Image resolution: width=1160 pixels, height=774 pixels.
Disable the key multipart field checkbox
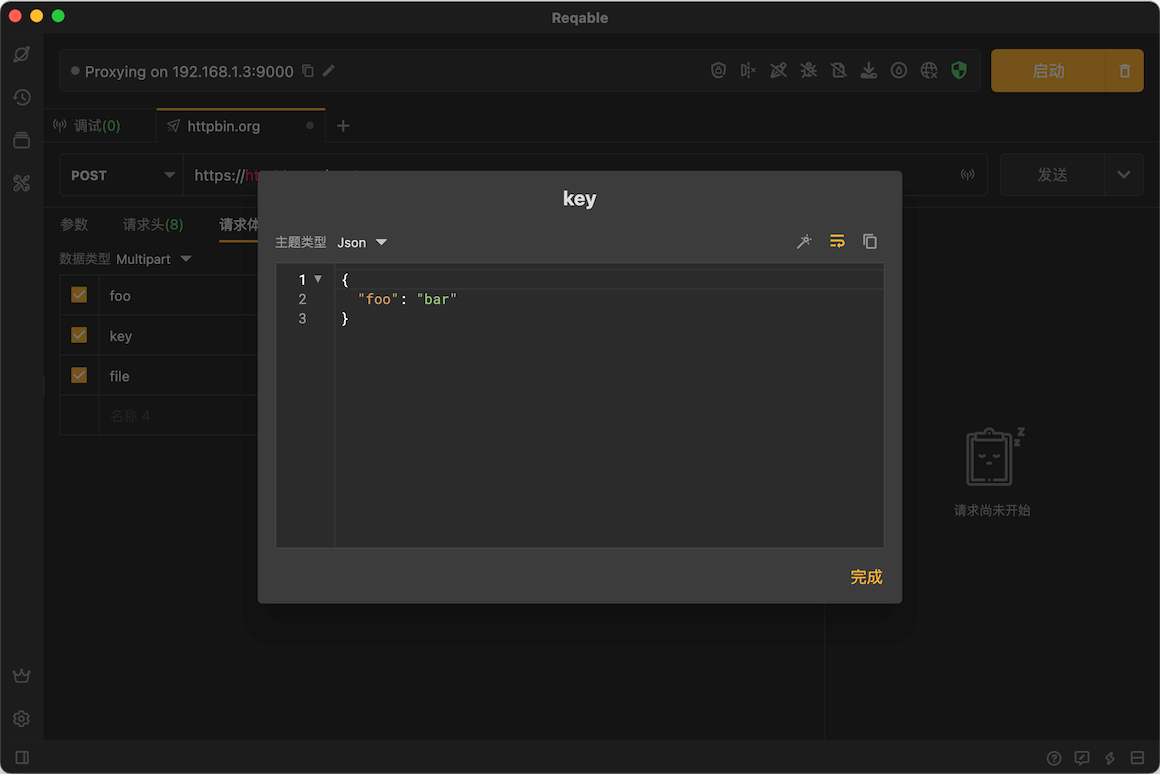pyautogui.click(x=79, y=335)
